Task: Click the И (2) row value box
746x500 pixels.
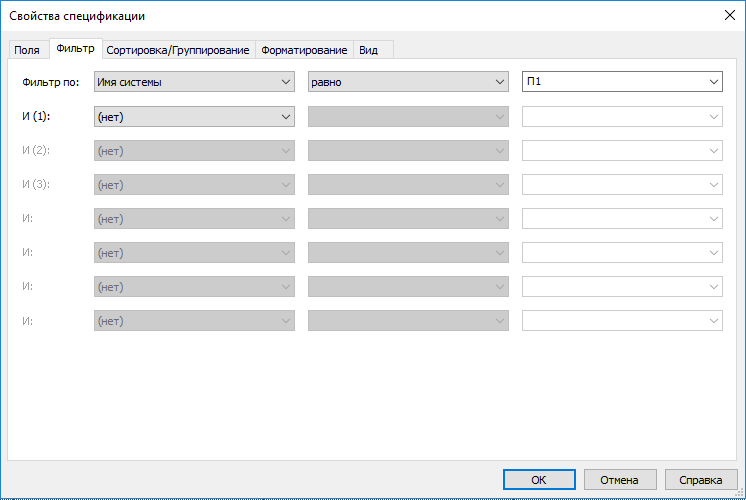Action: (622, 151)
